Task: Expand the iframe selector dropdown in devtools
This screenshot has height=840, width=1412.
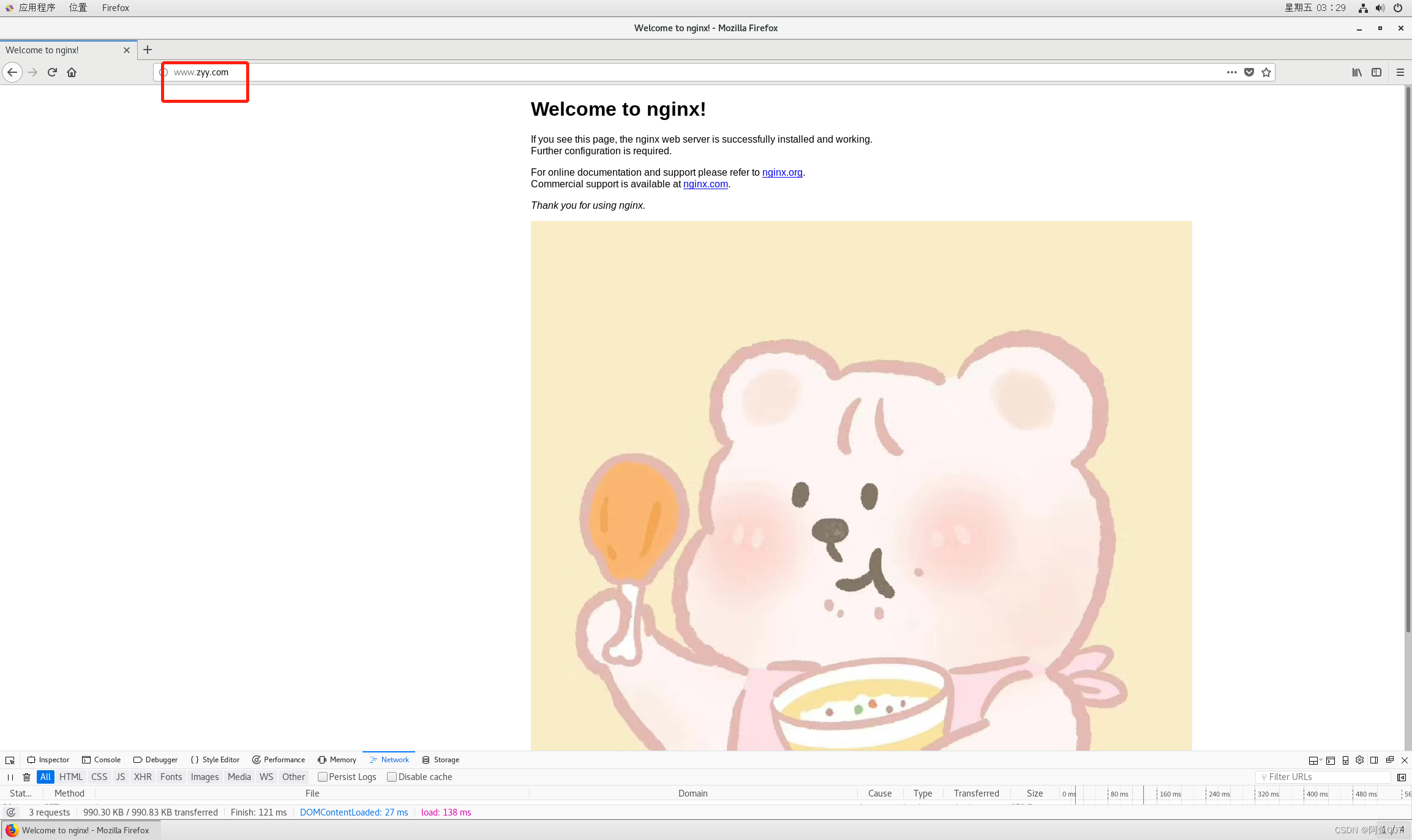Action: pyautogui.click(x=1315, y=760)
